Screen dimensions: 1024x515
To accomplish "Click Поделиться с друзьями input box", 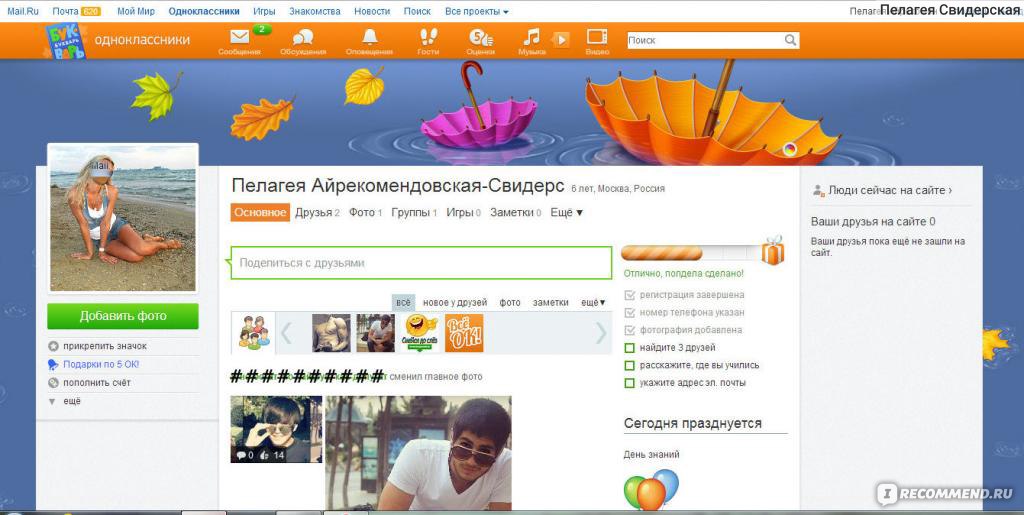I will tap(421, 263).
